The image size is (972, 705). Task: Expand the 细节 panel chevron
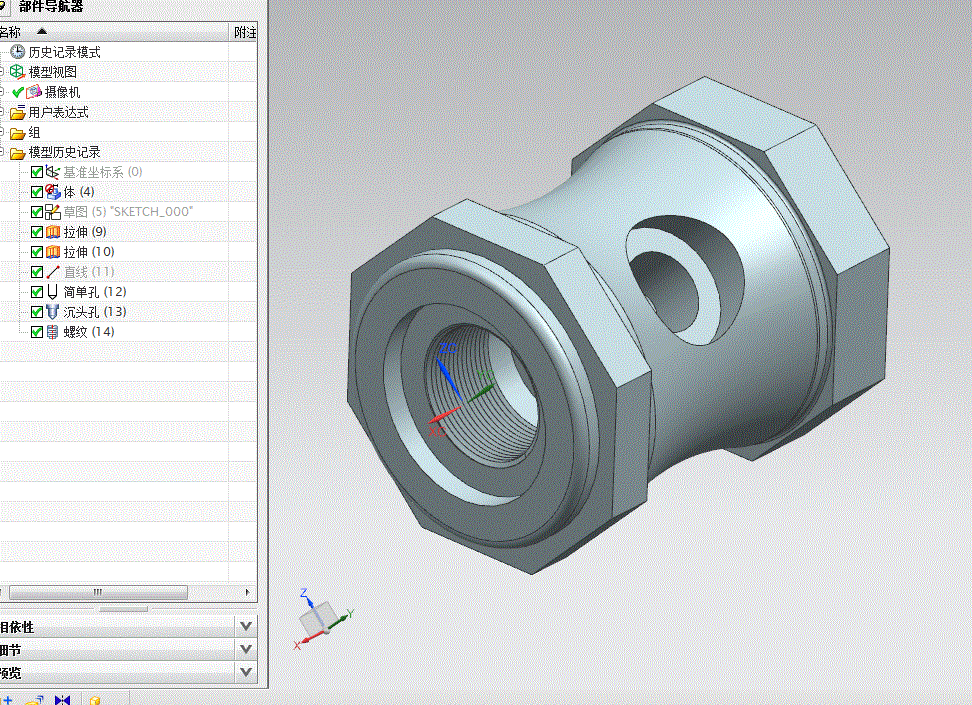coord(245,649)
